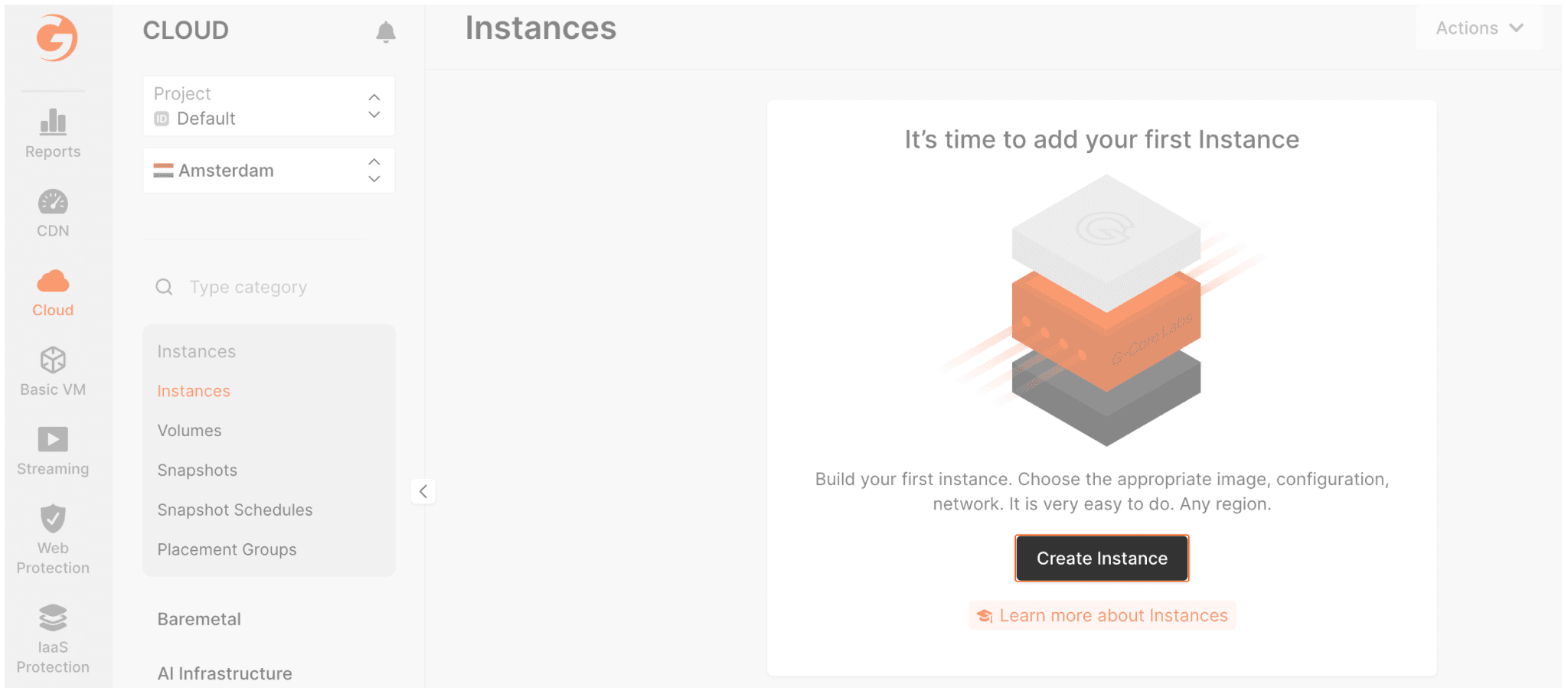
Task: Open Snapshot Schedules menu item
Action: click(x=235, y=510)
